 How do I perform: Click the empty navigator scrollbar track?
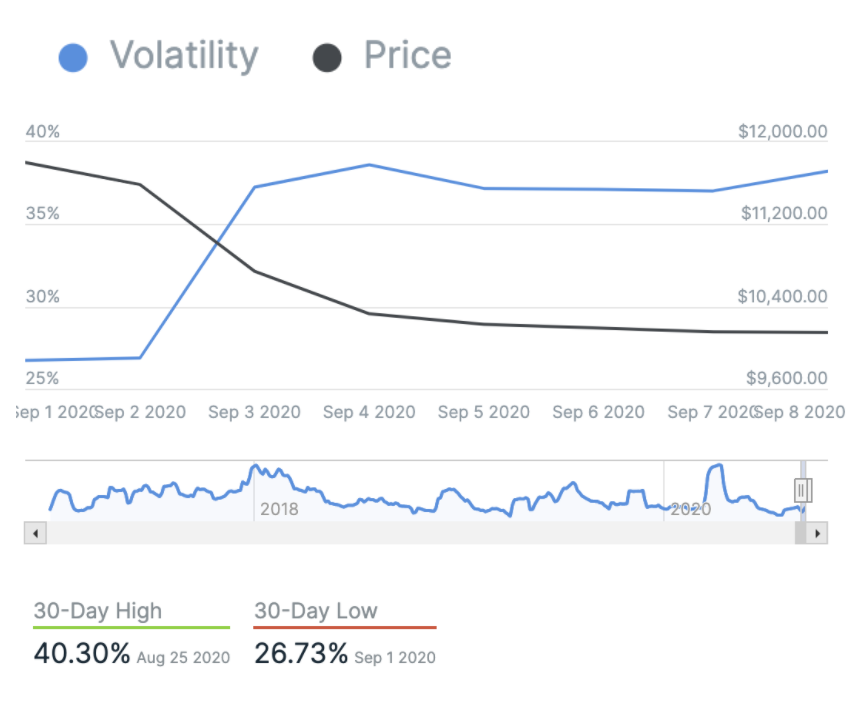coord(400,534)
